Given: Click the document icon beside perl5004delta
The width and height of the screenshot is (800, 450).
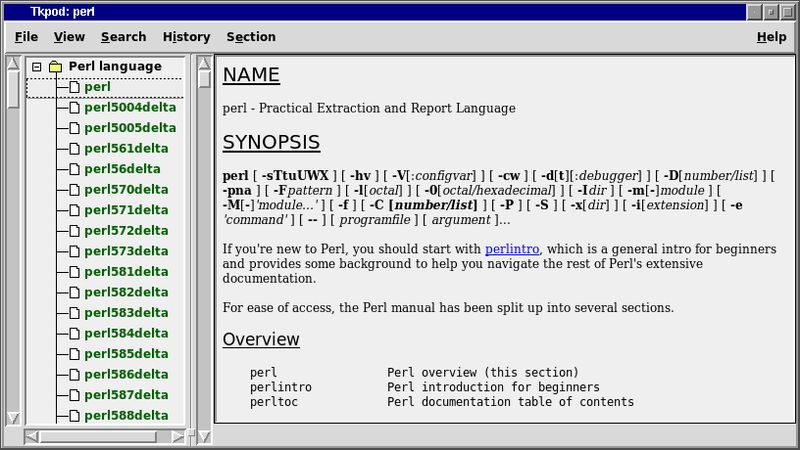Looking at the screenshot, I should click(x=74, y=108).
